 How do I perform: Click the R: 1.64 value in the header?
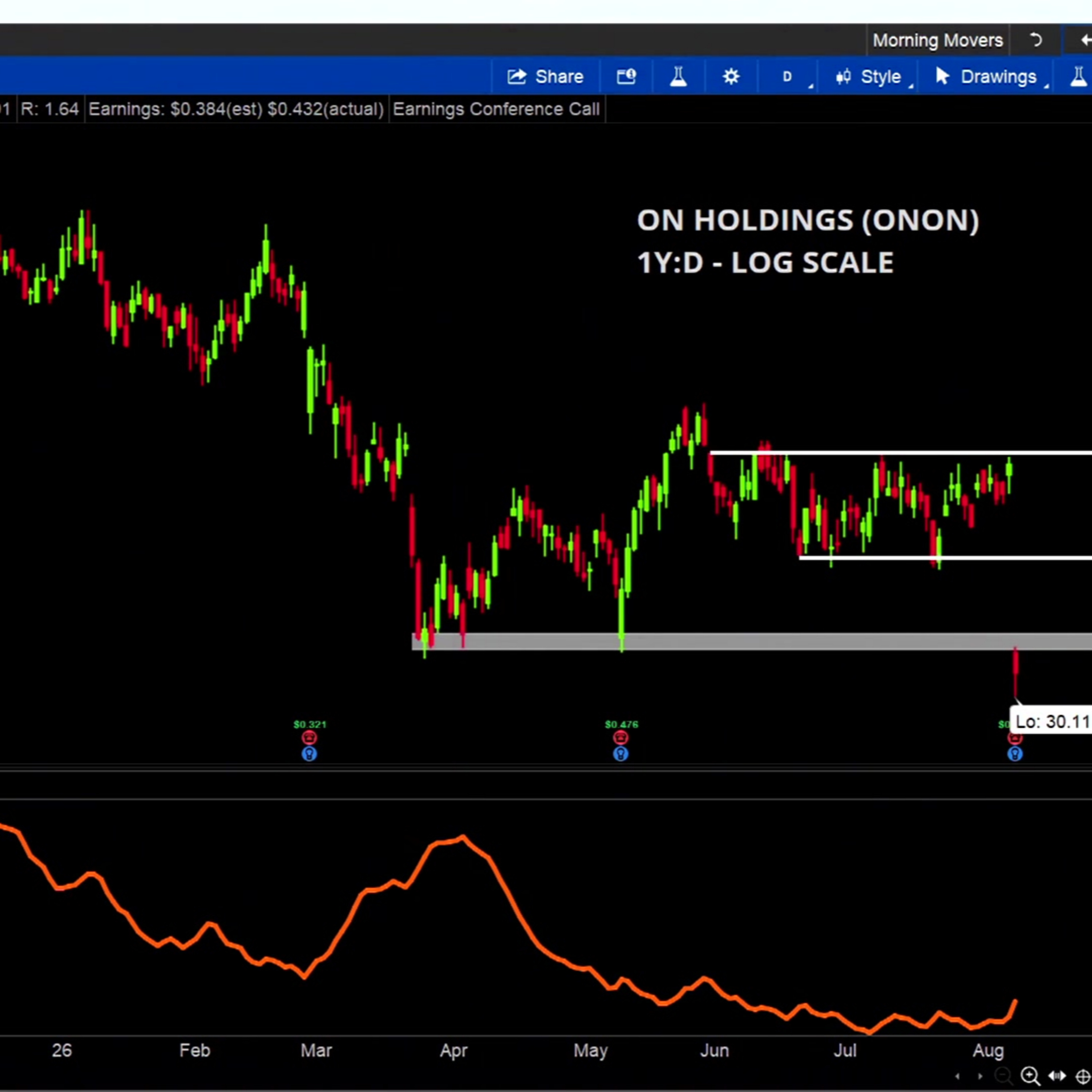pyautogui.click(x=50, y=109)
